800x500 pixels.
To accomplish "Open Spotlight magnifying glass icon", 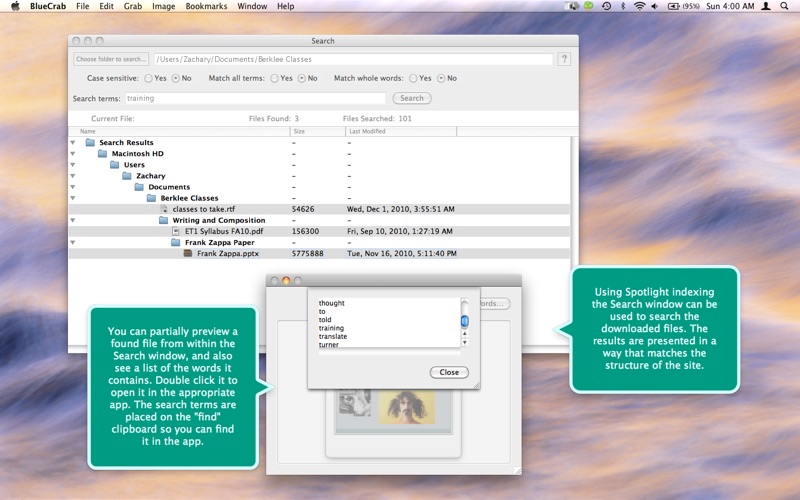I will tap(784, 6).
